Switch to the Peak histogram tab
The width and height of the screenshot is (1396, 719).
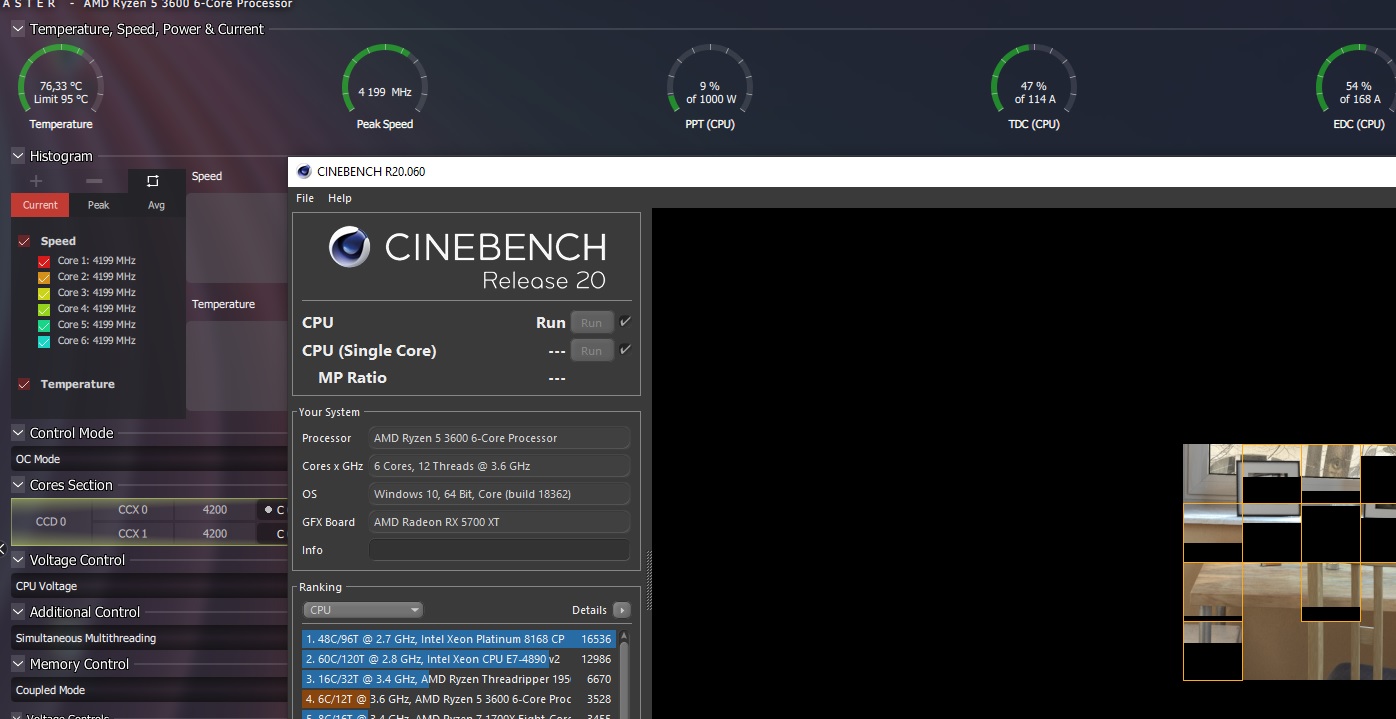pyautogui.click(x=98, y=205)
